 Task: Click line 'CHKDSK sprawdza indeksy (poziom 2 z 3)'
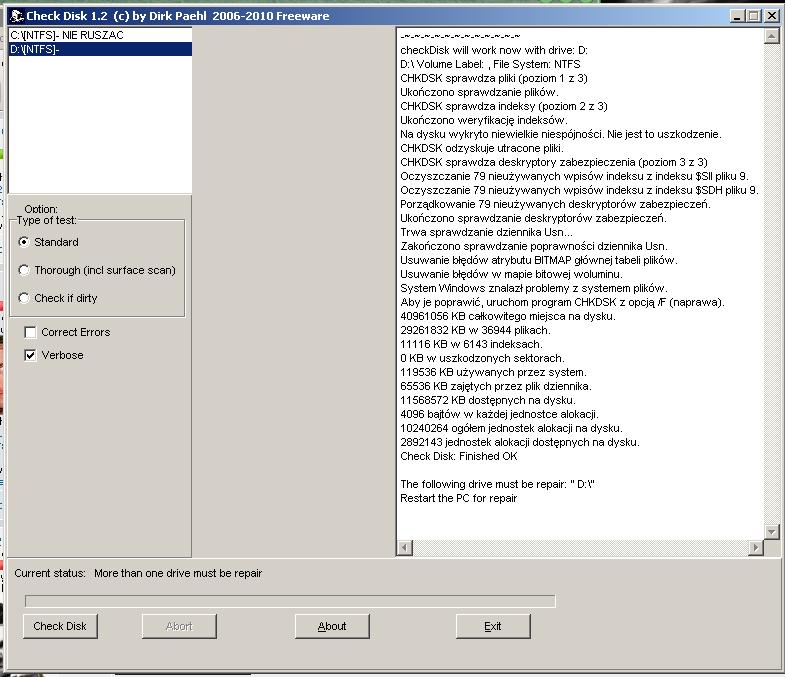504,107
